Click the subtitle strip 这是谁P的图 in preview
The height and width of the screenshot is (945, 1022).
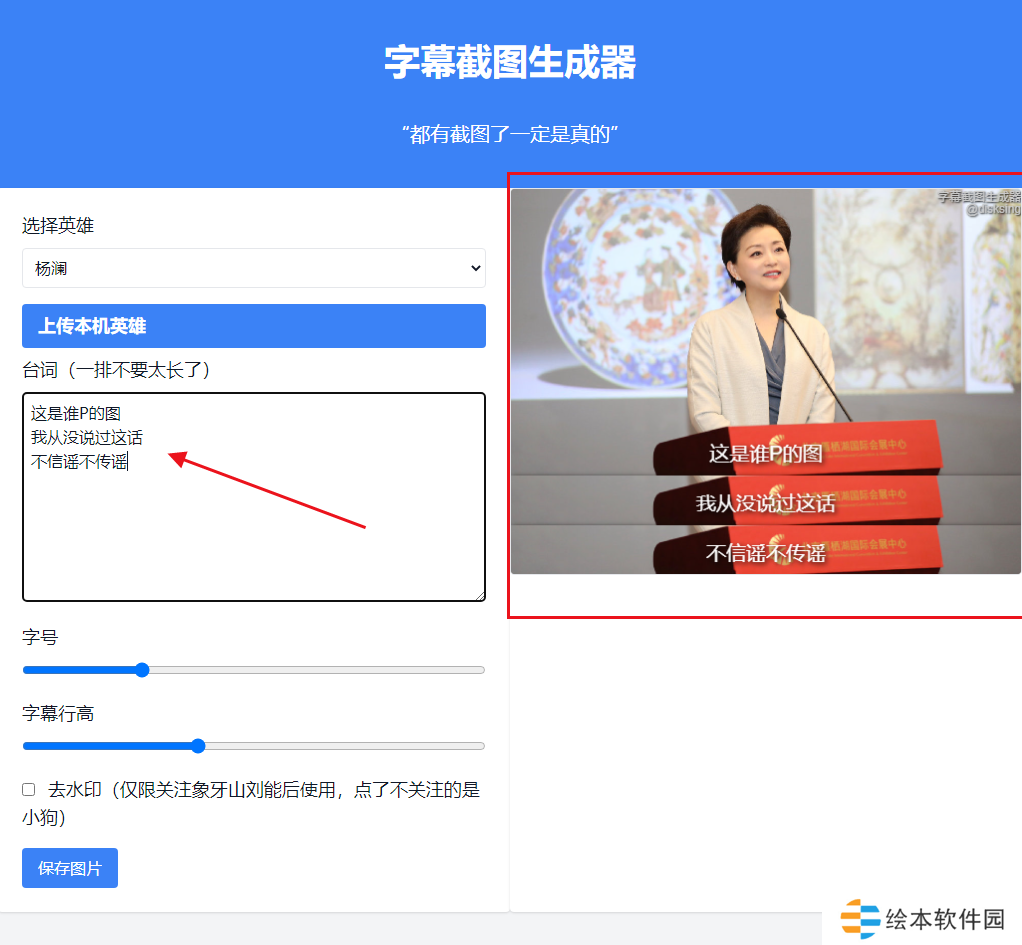click(766, 453)
